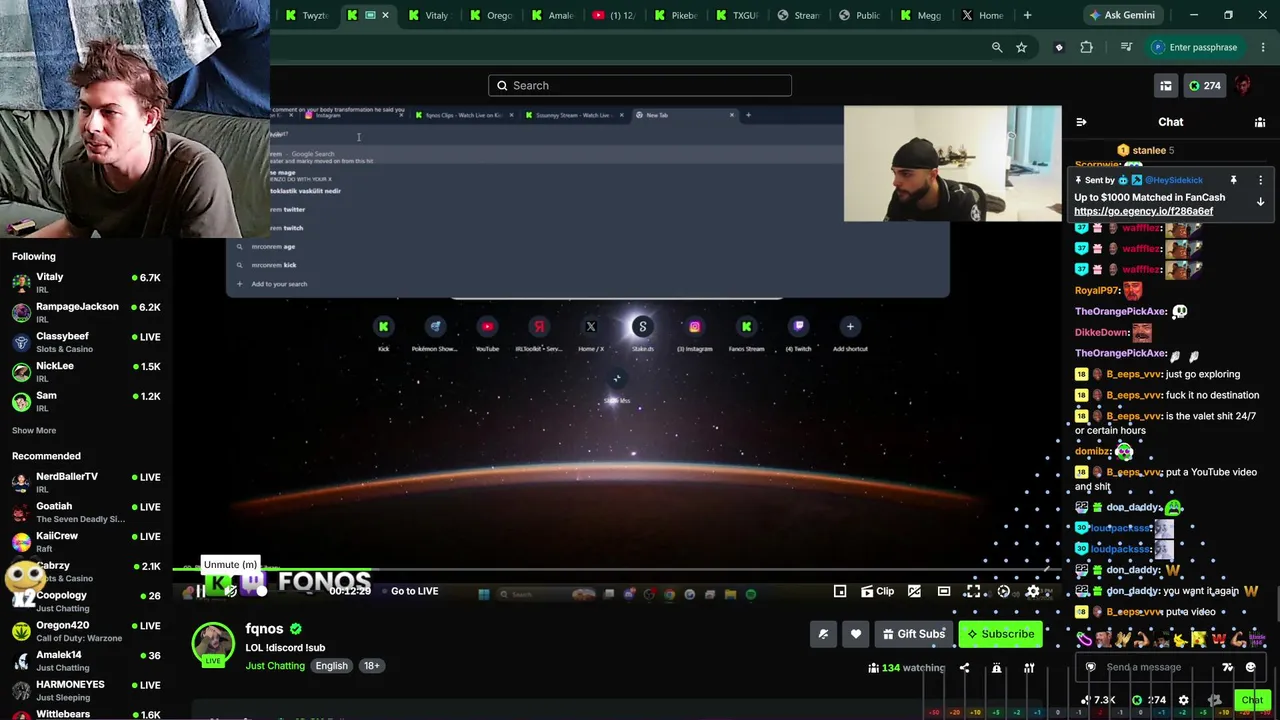Close the active Kick browser tab

385,15
